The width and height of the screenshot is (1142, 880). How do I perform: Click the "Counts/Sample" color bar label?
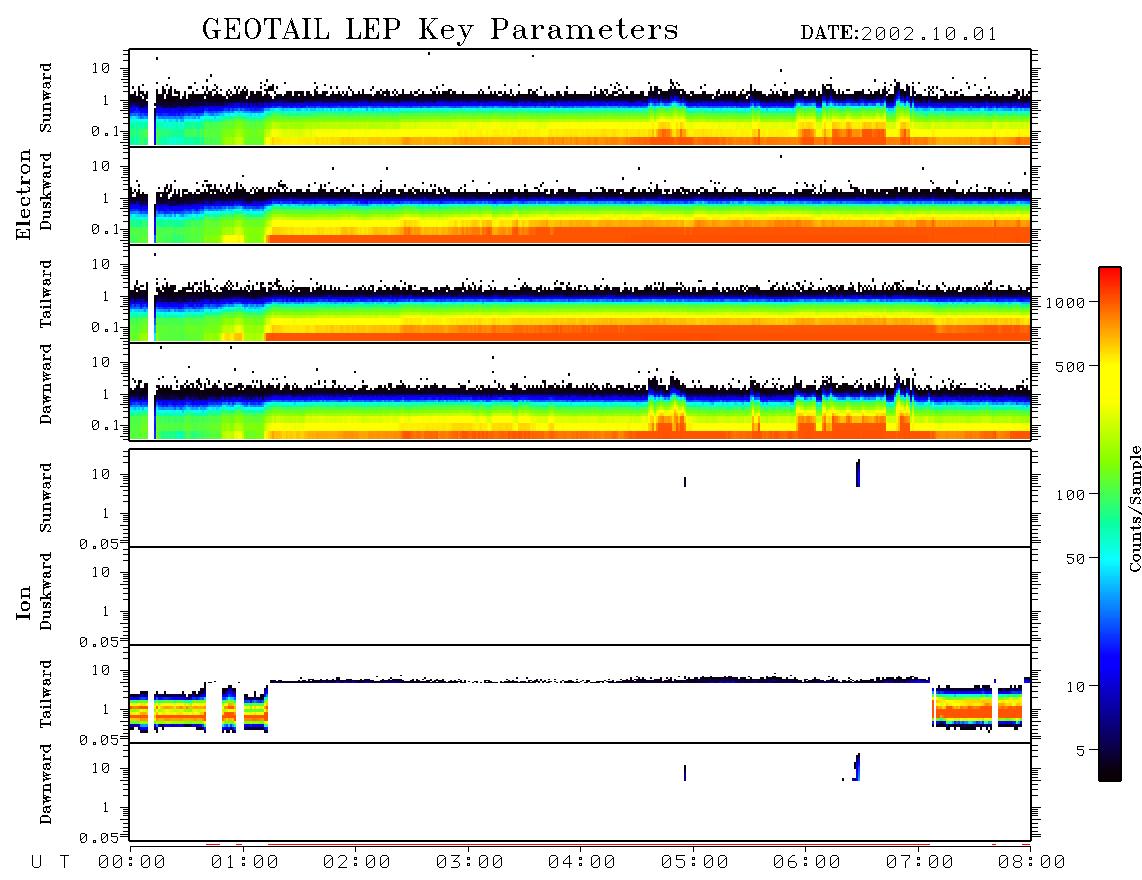pos(1135,508)
